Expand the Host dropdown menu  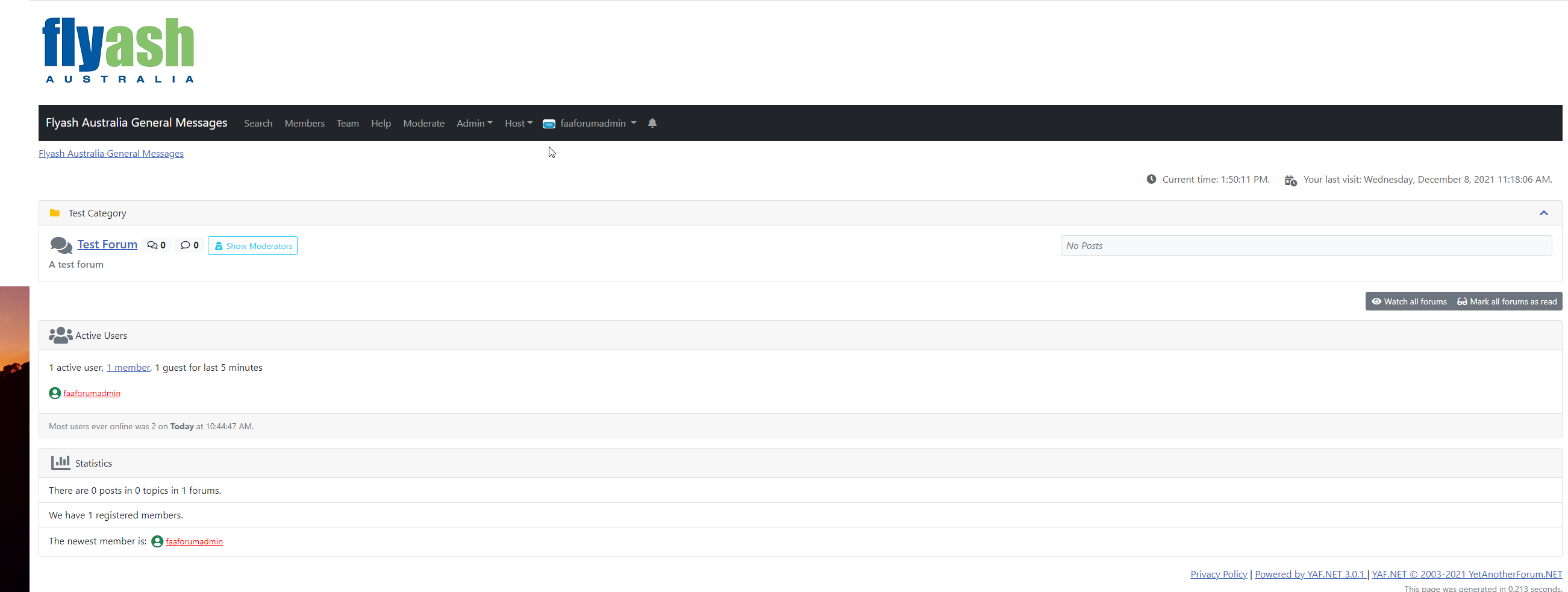(x=518, y=123)
